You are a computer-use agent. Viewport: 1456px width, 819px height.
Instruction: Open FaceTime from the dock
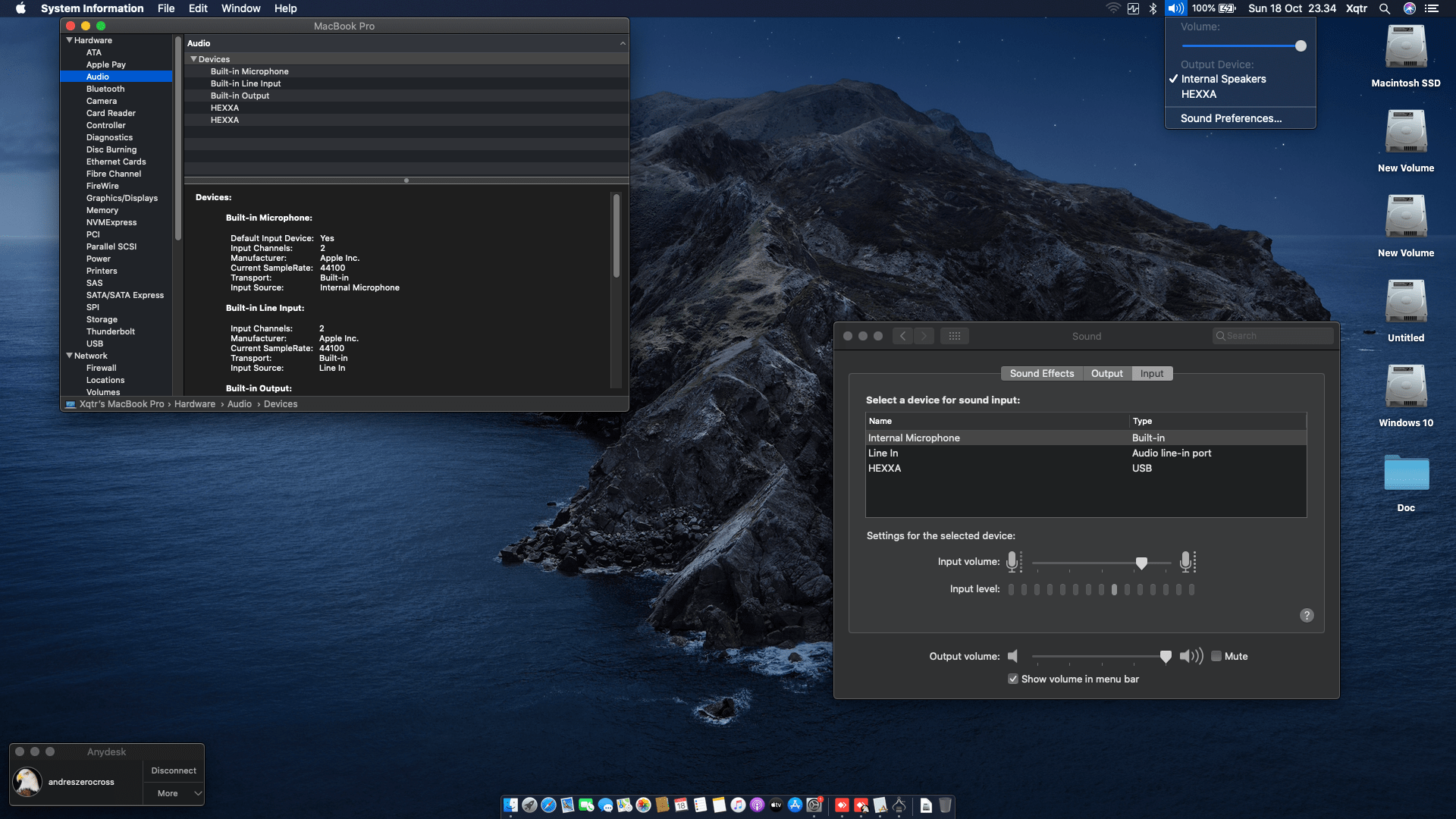point(586,805)
